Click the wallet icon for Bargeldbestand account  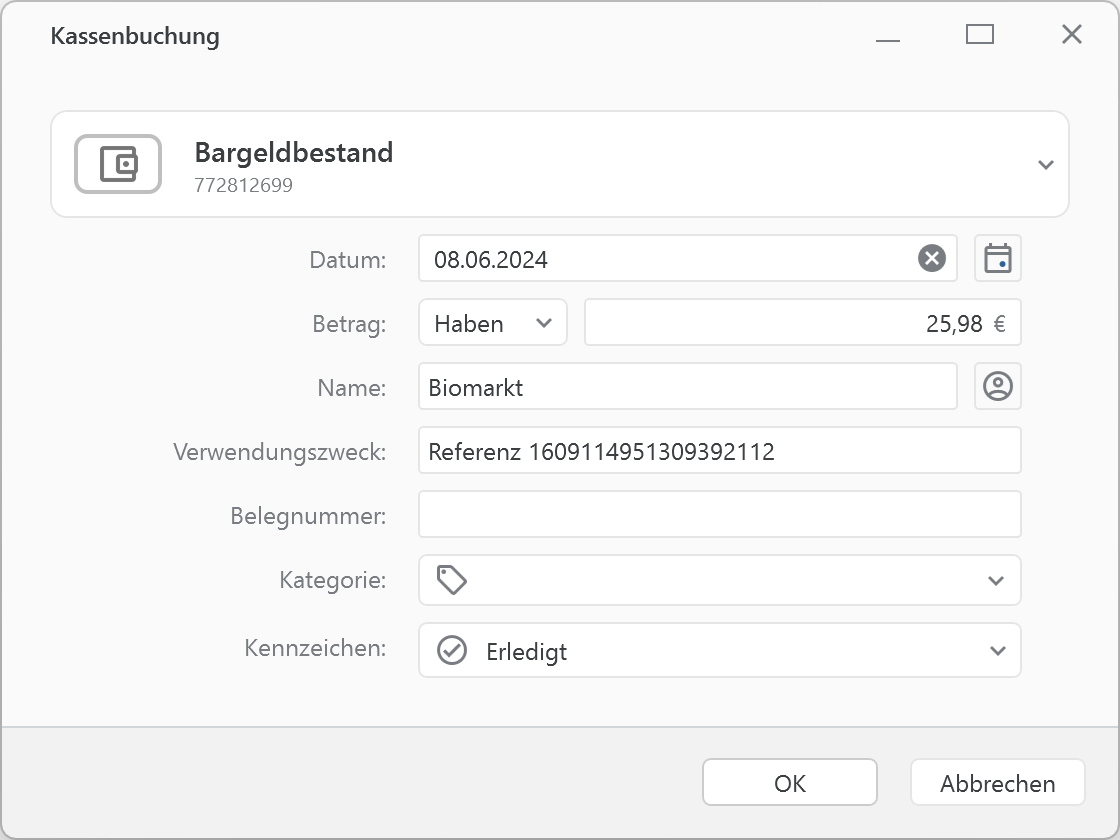[117, 163]
